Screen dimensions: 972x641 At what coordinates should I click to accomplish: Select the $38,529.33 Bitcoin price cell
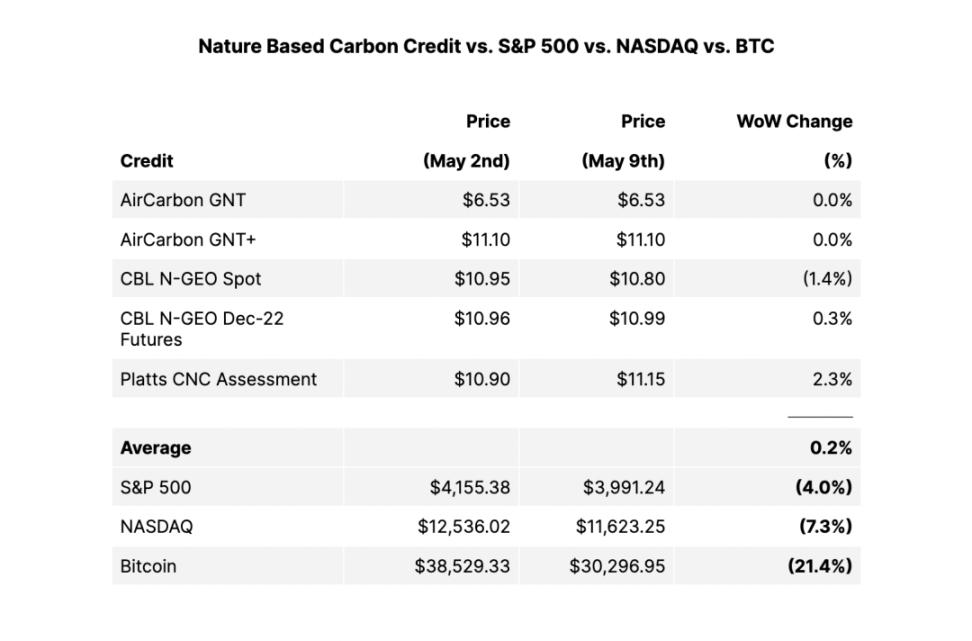click(x=462, y=566)
